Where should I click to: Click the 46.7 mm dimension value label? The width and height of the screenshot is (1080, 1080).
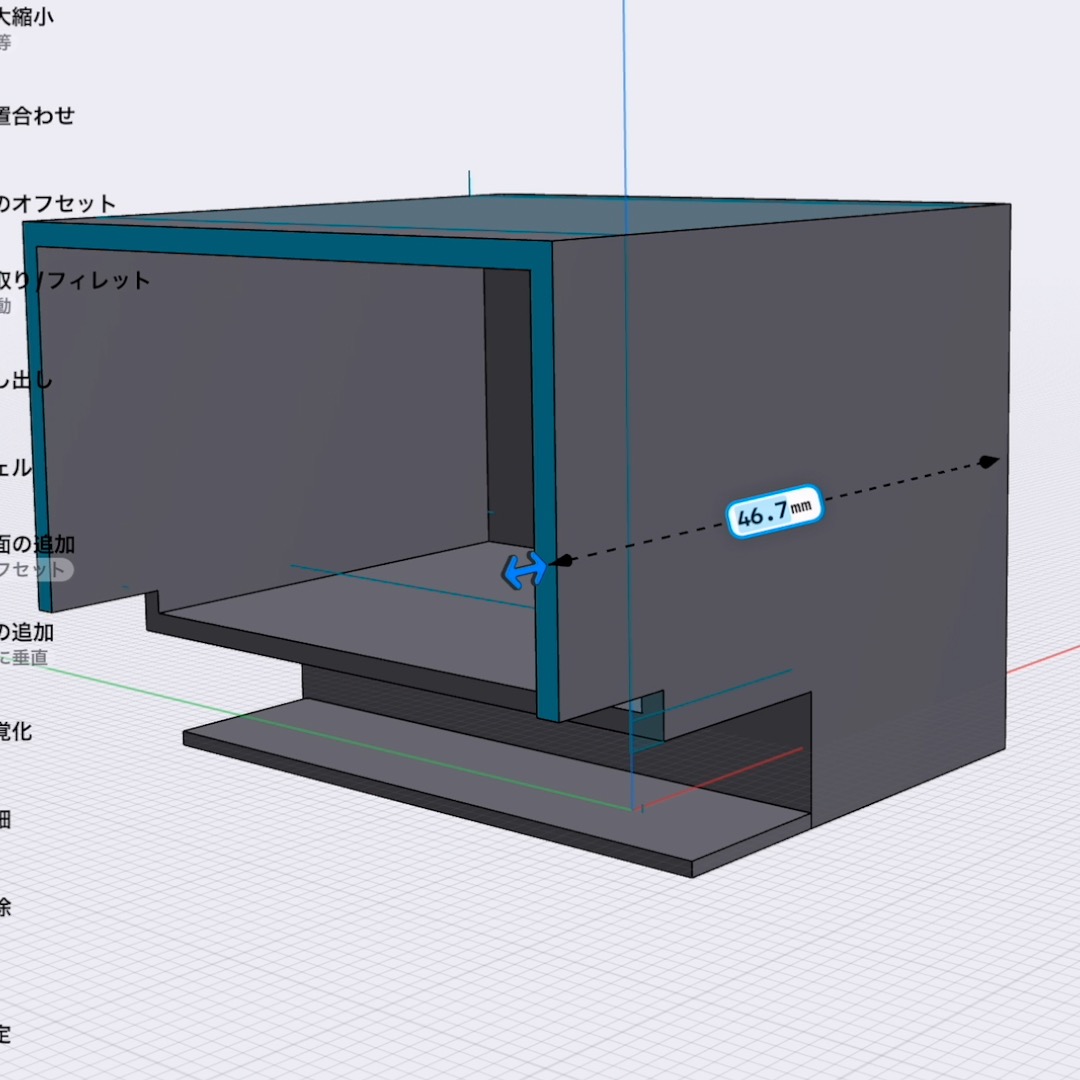point(773,514)
